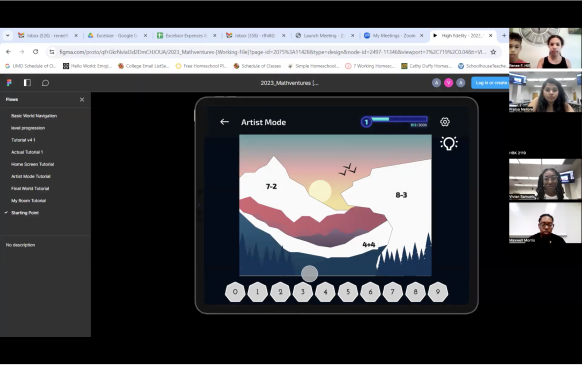Open the Basic World Navigation flow
This screenshot has height=365, width=582.
34,116
